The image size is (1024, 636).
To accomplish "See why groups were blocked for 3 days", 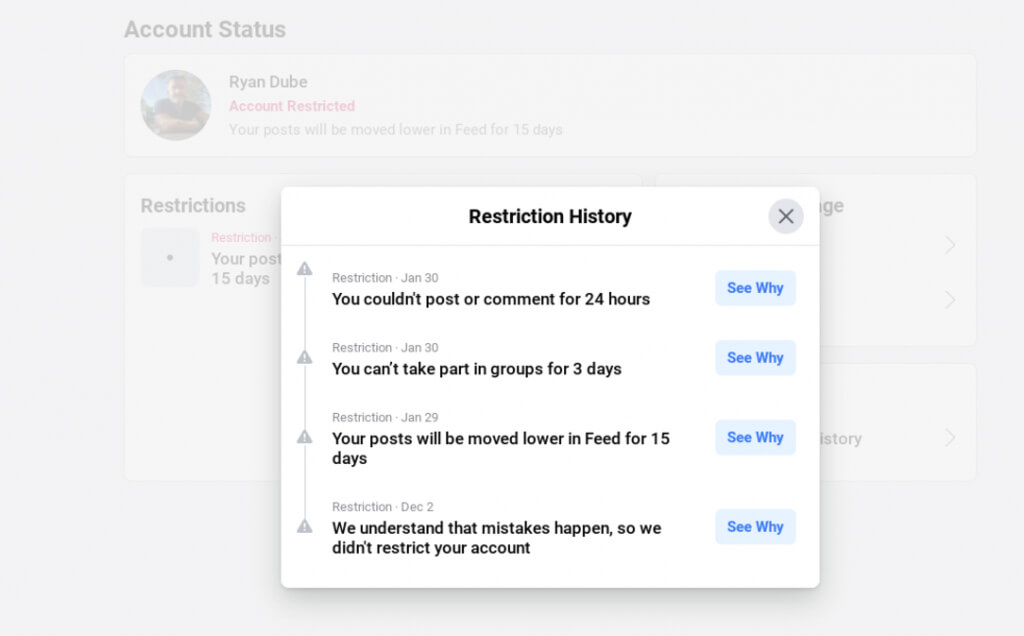I will (755, 358).
